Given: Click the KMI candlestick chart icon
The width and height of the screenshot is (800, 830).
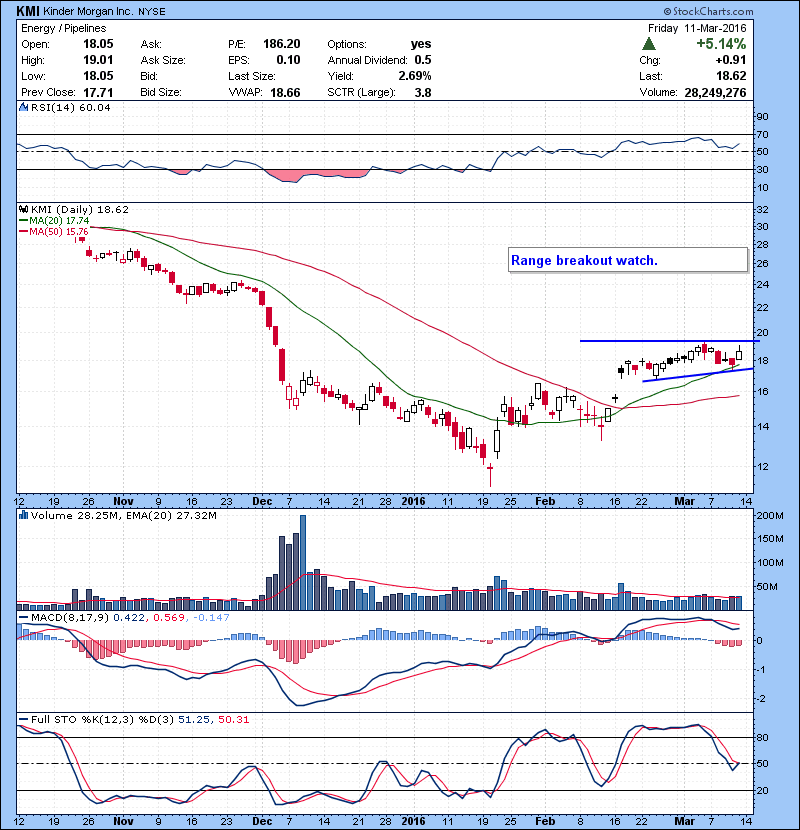Looking at the screenshot, I should point(23,209).
